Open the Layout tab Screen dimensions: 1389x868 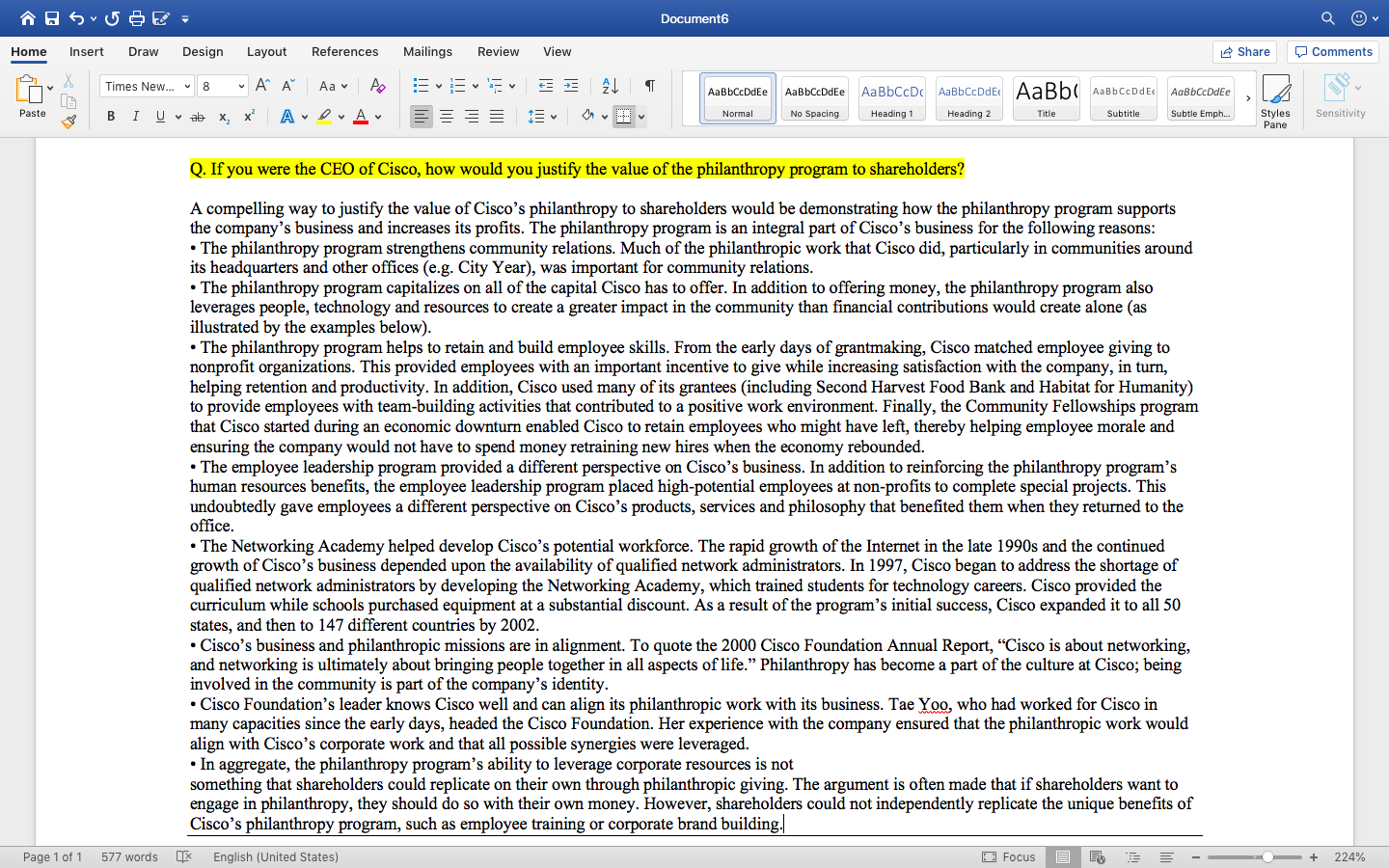pos(266,52)
